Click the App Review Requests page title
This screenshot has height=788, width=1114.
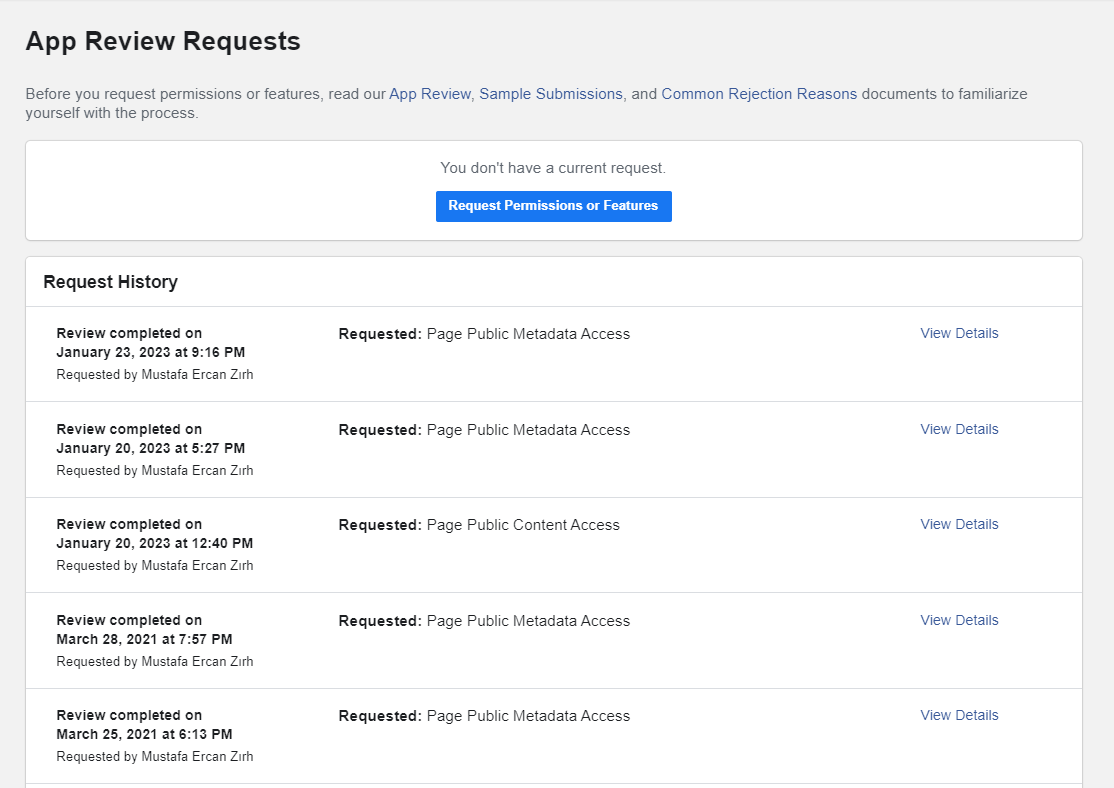[x=162, y=41]
